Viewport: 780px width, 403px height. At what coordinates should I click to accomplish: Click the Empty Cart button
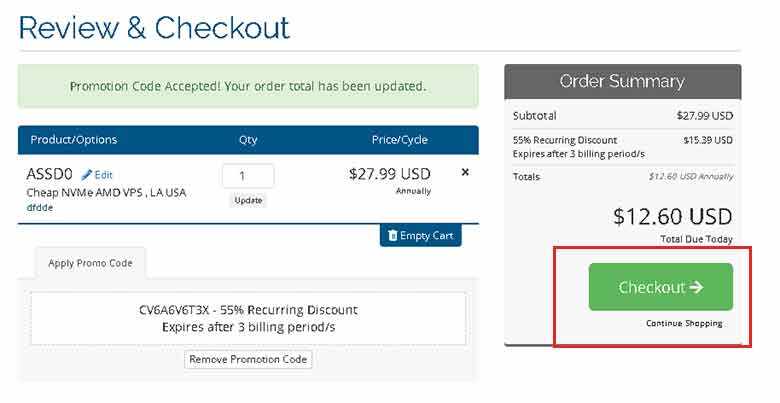point(421,235)
